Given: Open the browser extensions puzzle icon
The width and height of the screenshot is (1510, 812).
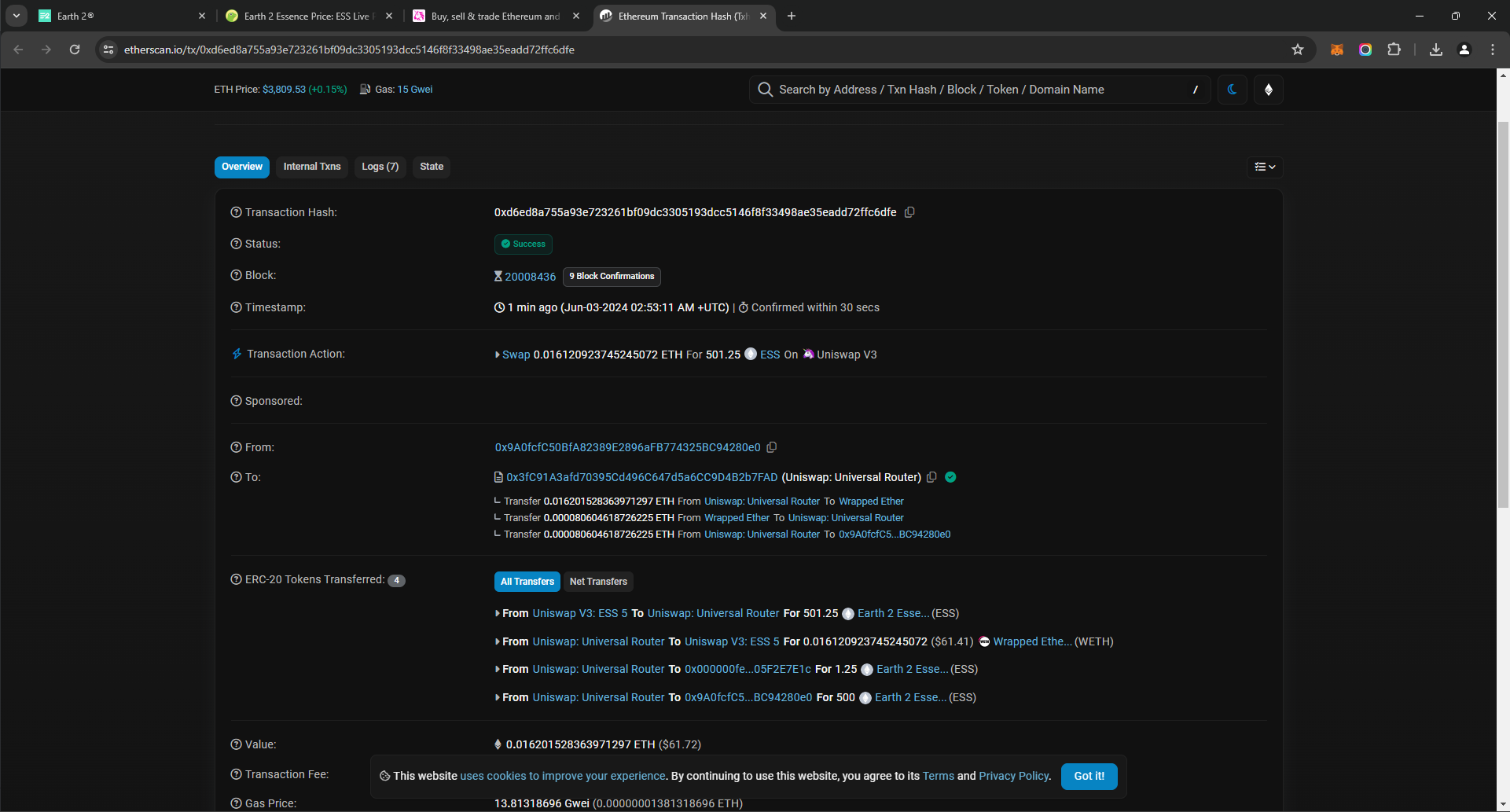Looking at the screenshot, I should pos(1394,50).
